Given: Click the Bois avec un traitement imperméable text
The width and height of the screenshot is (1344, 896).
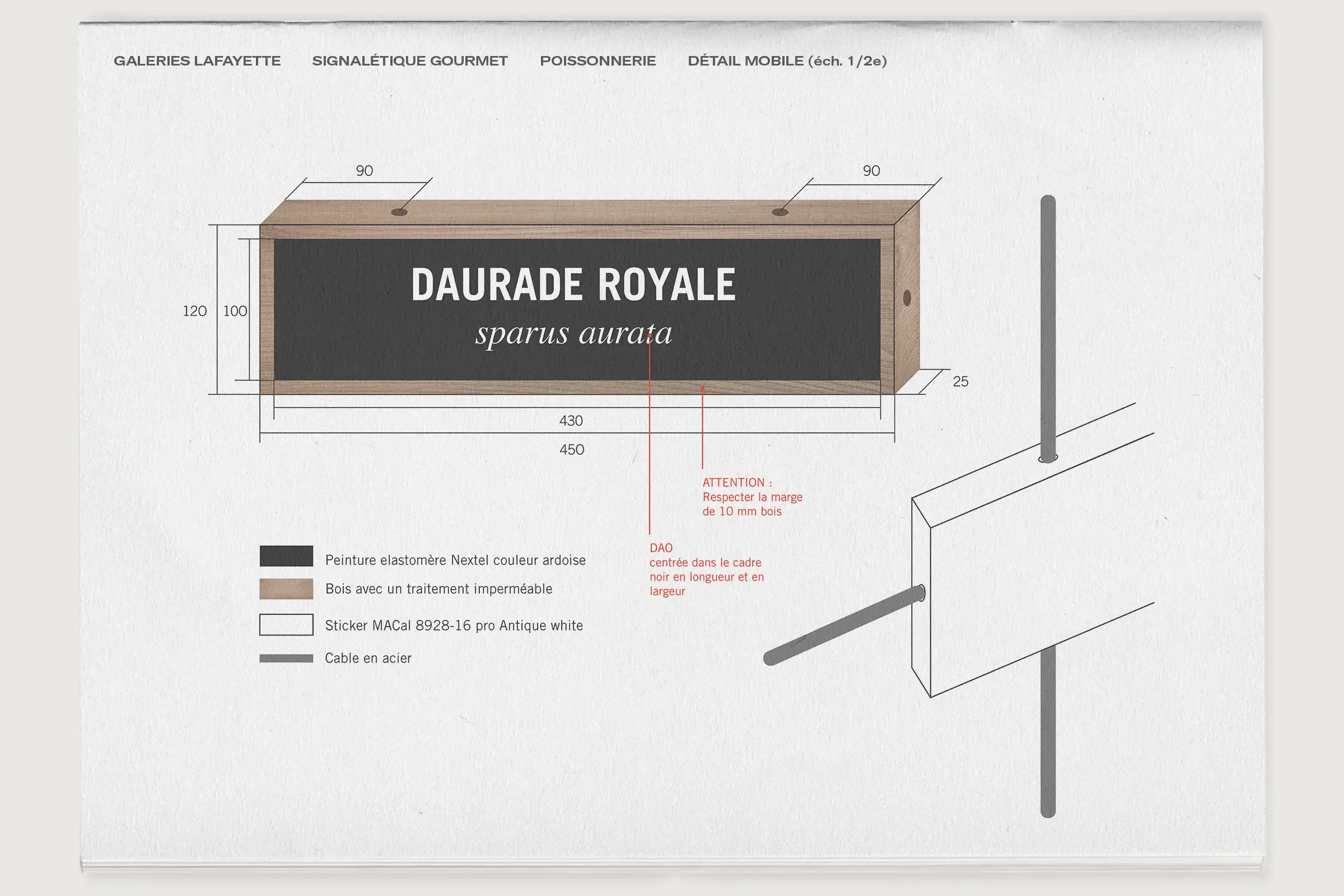Looking at the screenshot, I should (x=439, y=589).
